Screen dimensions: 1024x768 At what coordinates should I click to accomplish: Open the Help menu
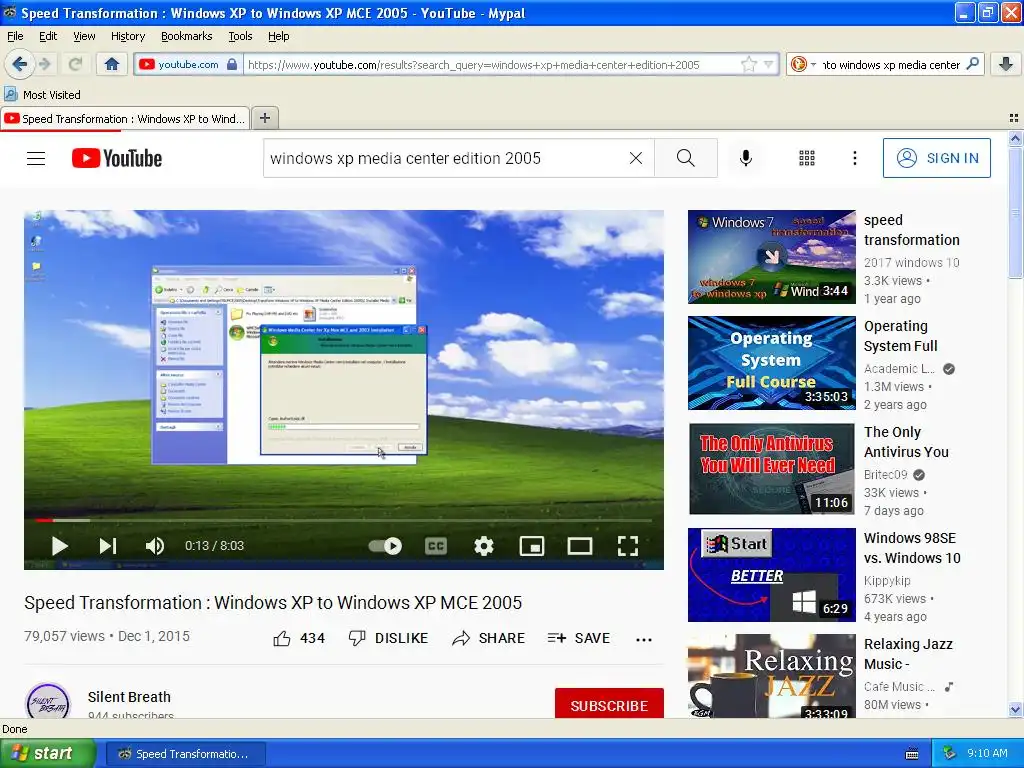[278, 36]
